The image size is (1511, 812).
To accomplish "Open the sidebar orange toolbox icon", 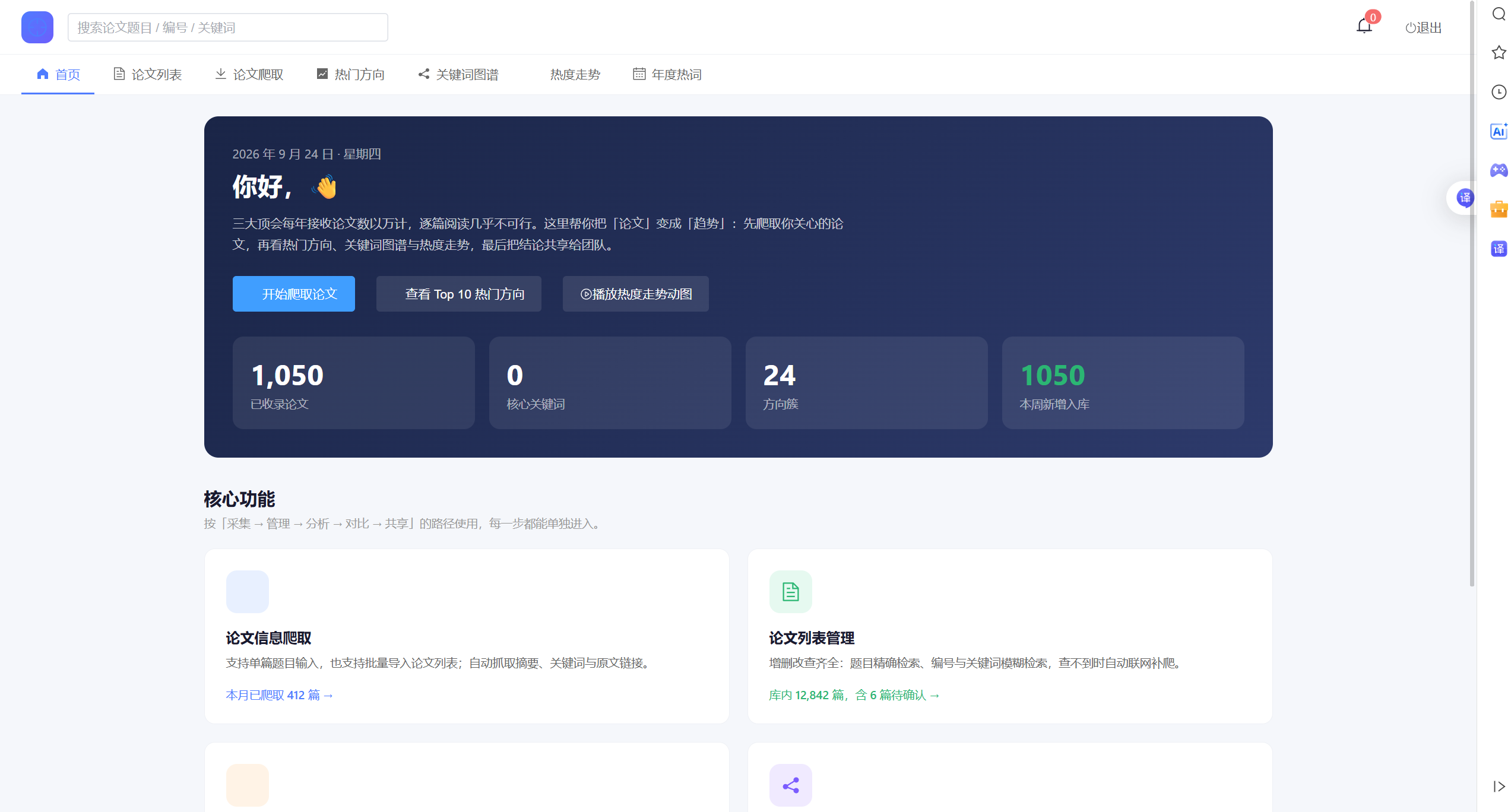I will [1499, 210].
